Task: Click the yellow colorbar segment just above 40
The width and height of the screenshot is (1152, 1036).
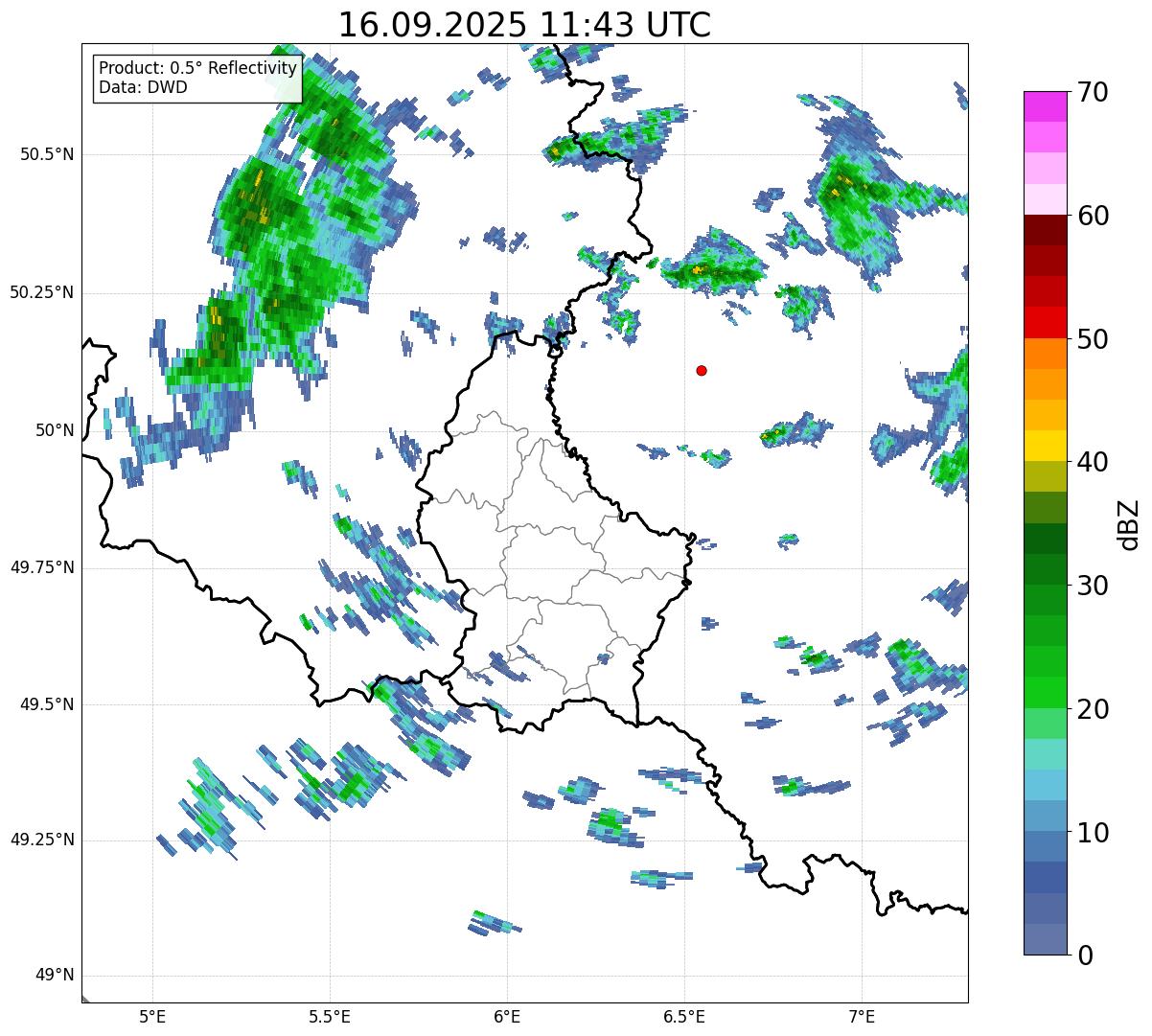Action: [x=1045, y=446]
